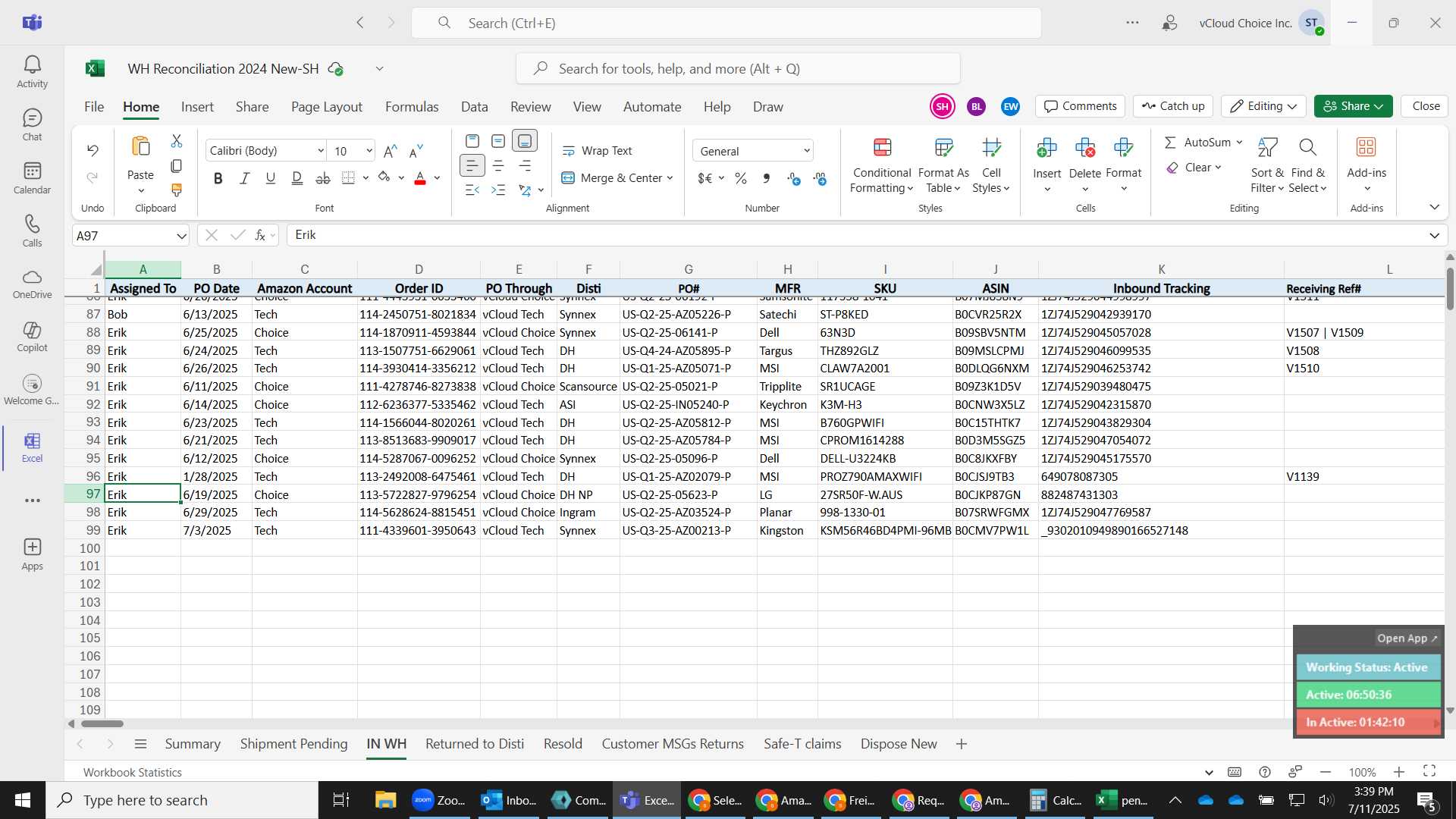The height and width of the screenshot is (819, 1456).
Task: Click Close button beside Share
Action: (1426, 106)
